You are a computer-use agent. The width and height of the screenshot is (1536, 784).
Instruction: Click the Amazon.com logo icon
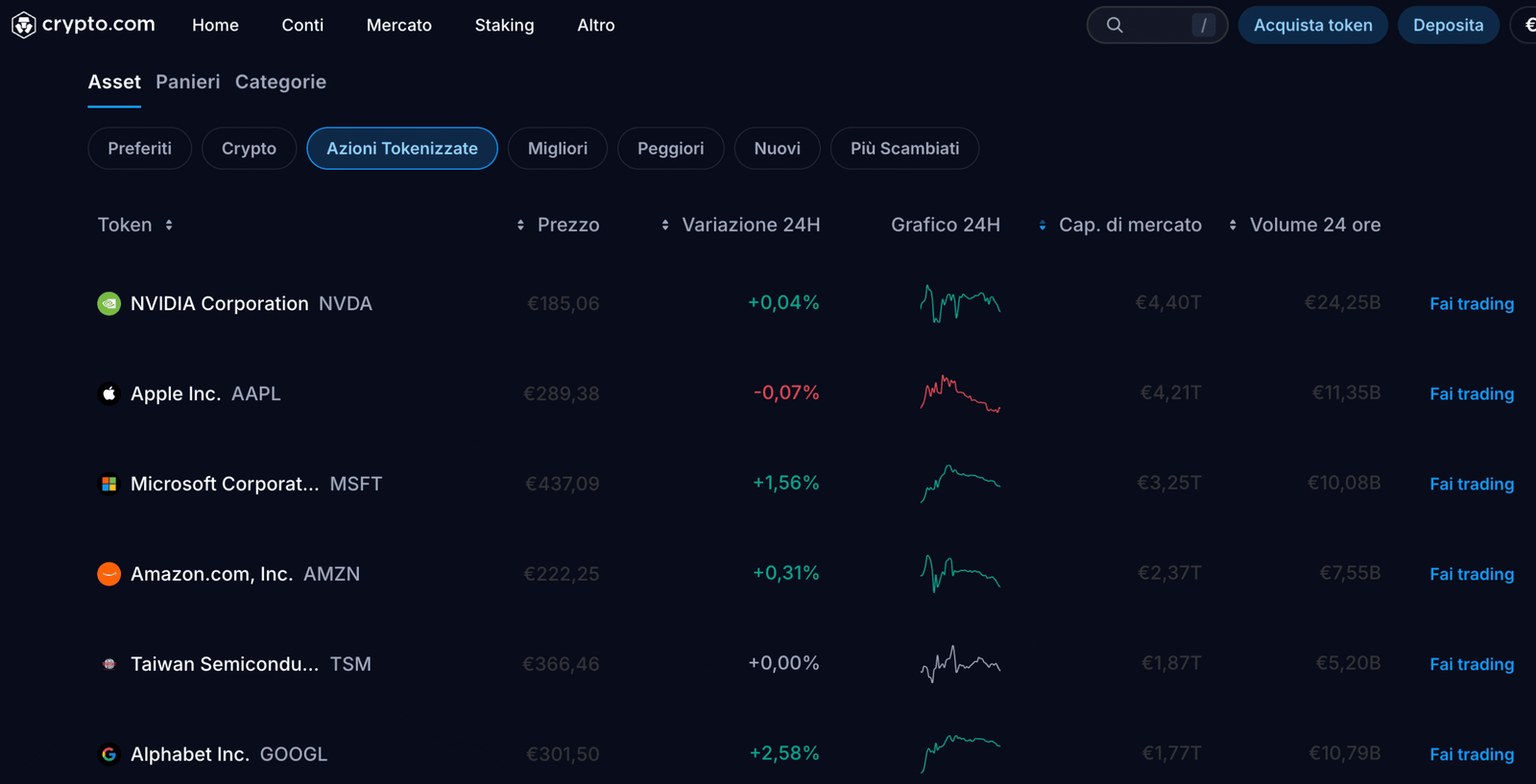click(109, 574)
